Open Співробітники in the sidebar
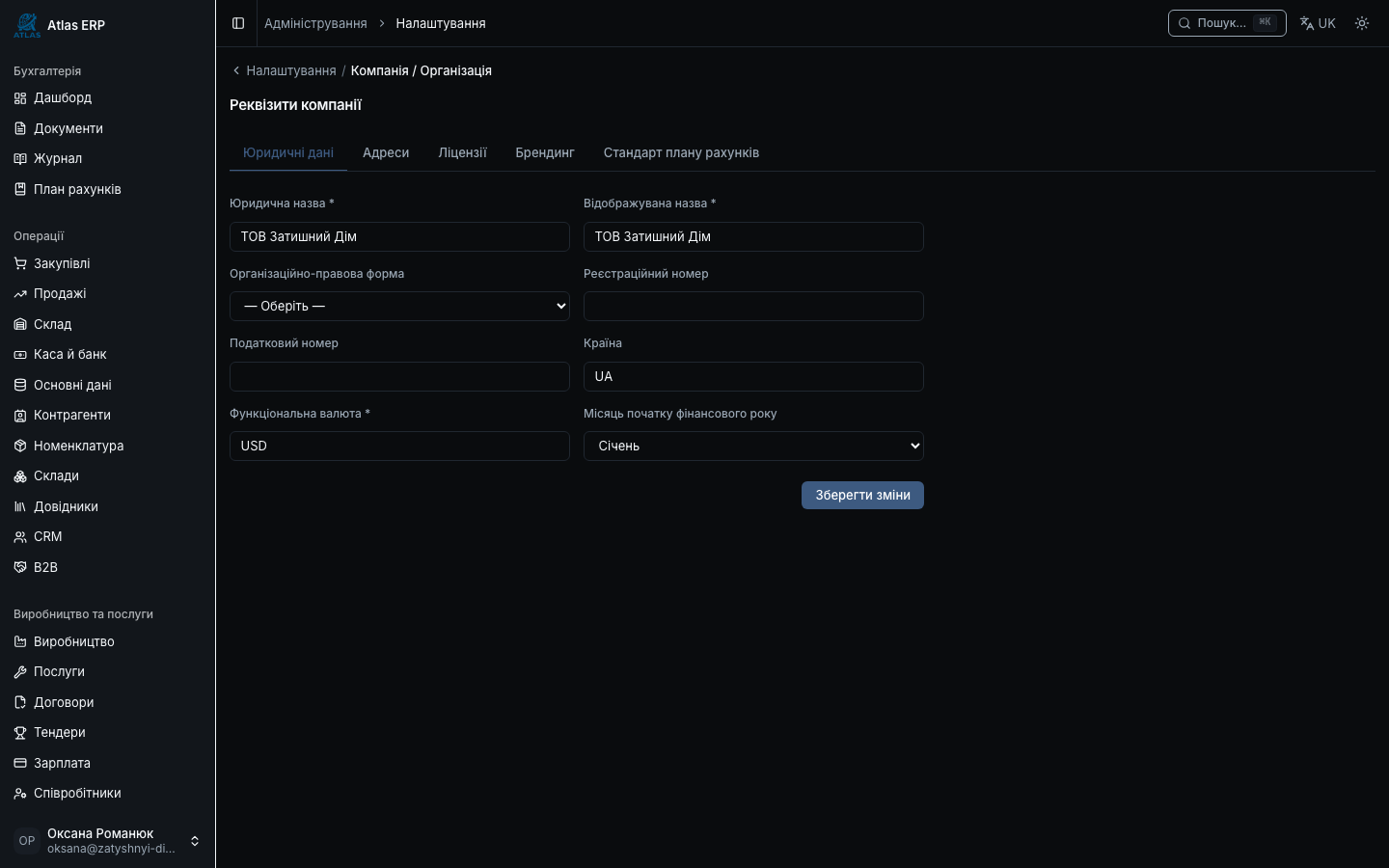Image resolution: width=1389 pixels, height=868 pixels. pyautogui.click(x=107, y=794)
